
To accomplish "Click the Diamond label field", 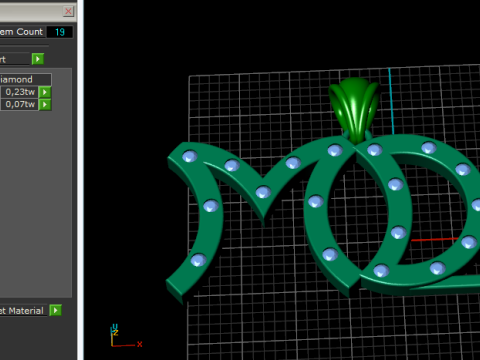I will pyautogui.click(x=26, y=79).
